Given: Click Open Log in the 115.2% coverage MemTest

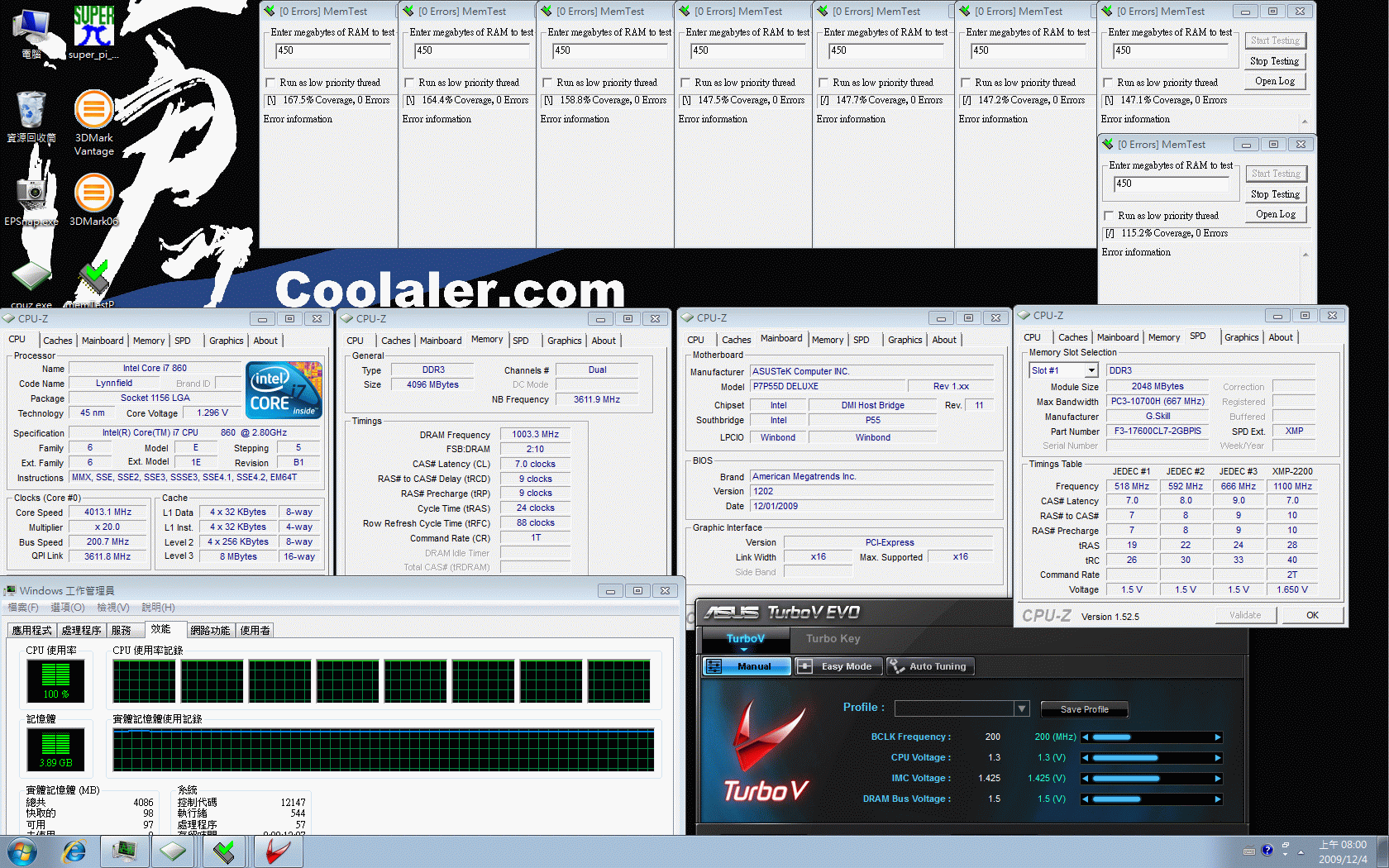Looking at the screenshot, I should (1275, 214).
